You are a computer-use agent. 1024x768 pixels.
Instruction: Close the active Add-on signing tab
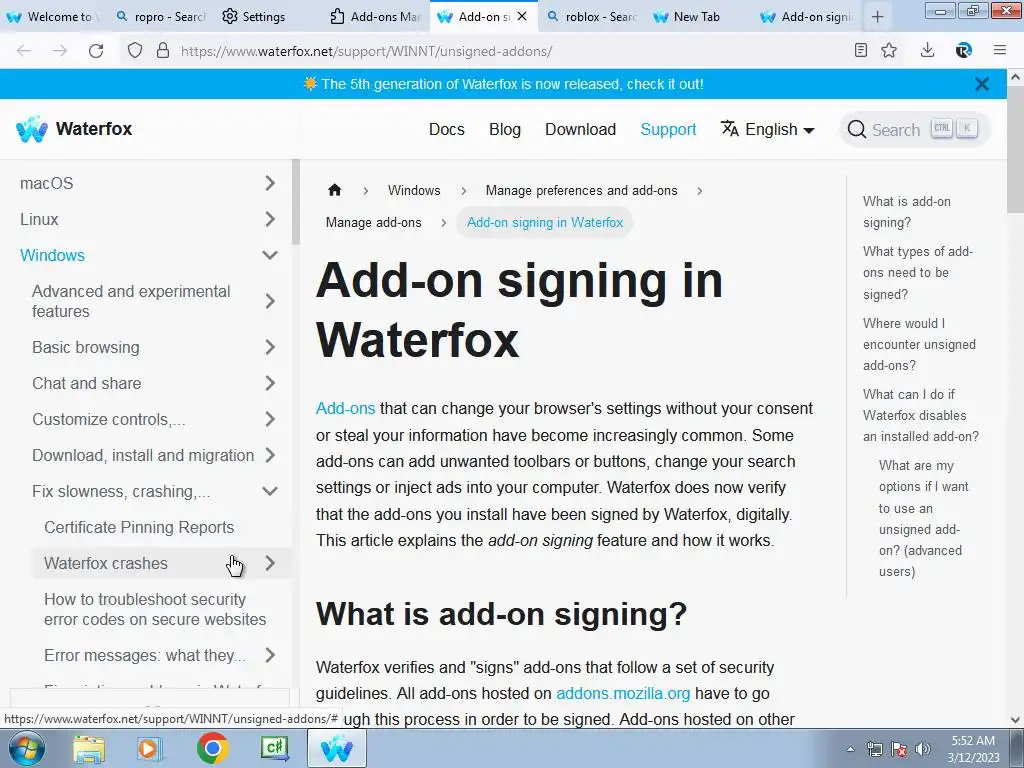pyautogui.click(x=522, y=16)
